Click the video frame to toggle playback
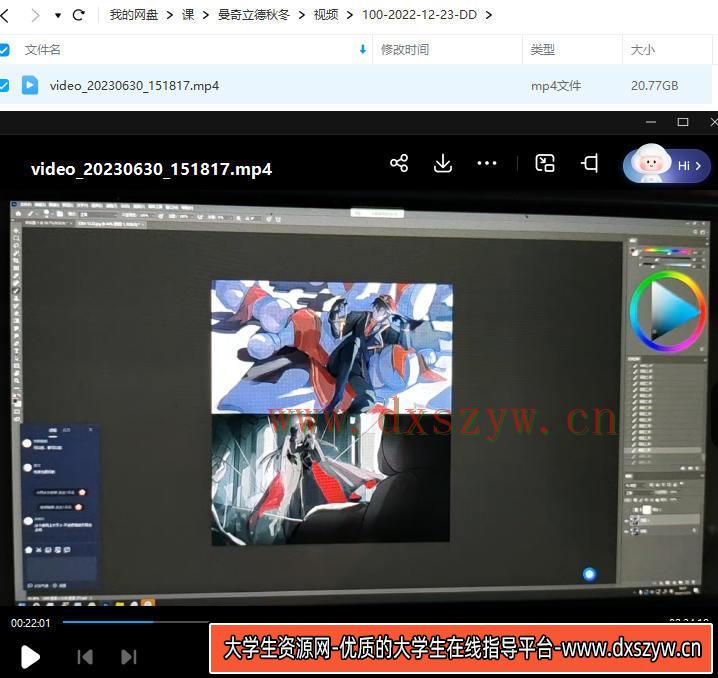 (x=359, y=398)
